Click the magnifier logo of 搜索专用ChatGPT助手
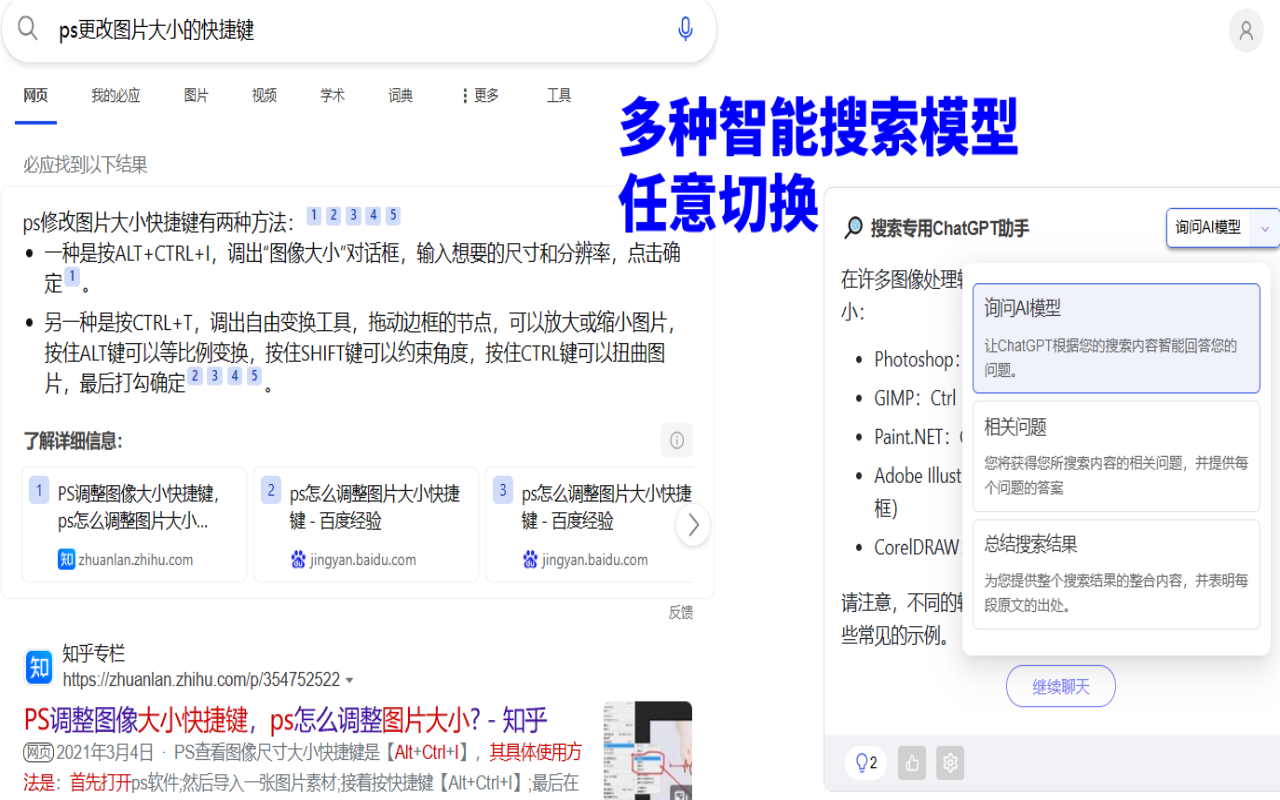The height and width of the screenshot is (800, 1280). [x=853, y=228]
